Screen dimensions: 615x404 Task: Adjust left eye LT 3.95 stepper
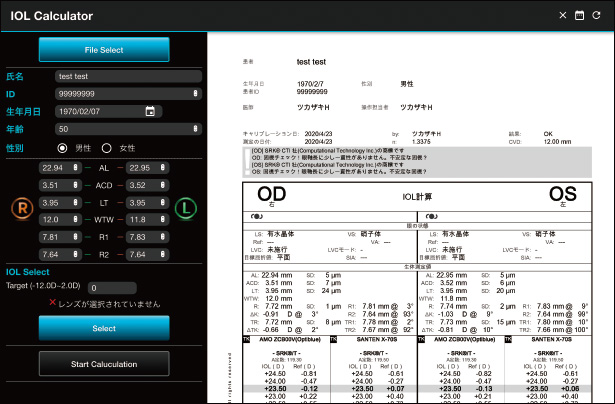pyautogui.click(x=162, y=202)
